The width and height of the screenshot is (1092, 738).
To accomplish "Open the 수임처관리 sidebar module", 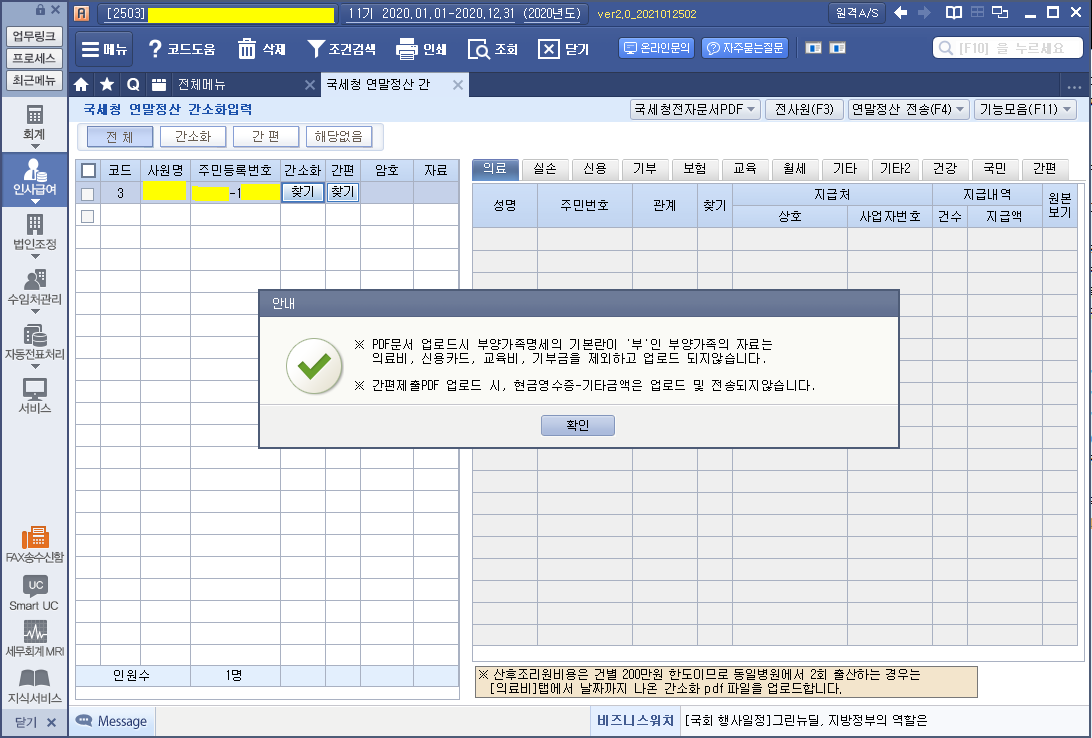I will point(34,290).
